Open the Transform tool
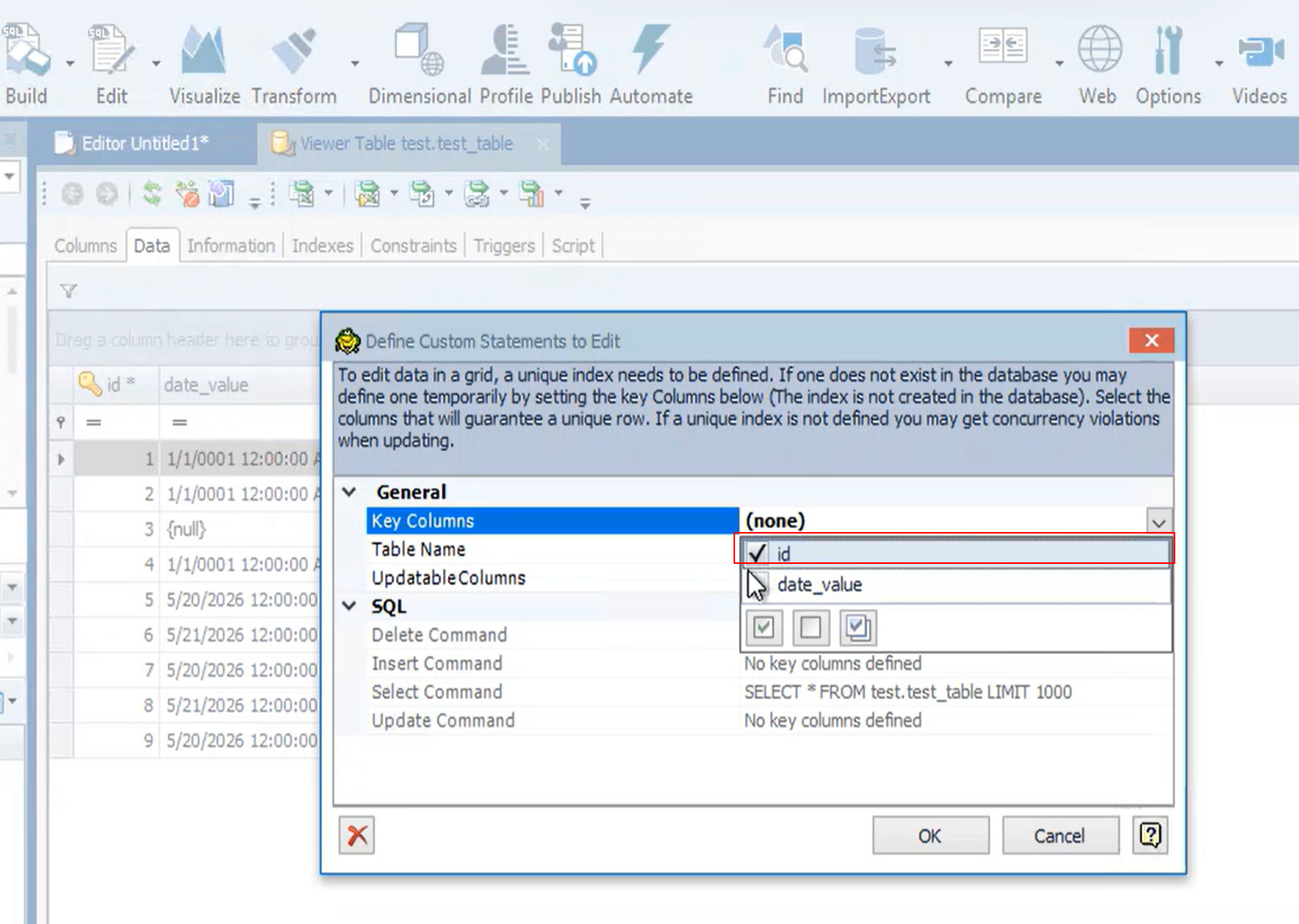 point(293,65)
